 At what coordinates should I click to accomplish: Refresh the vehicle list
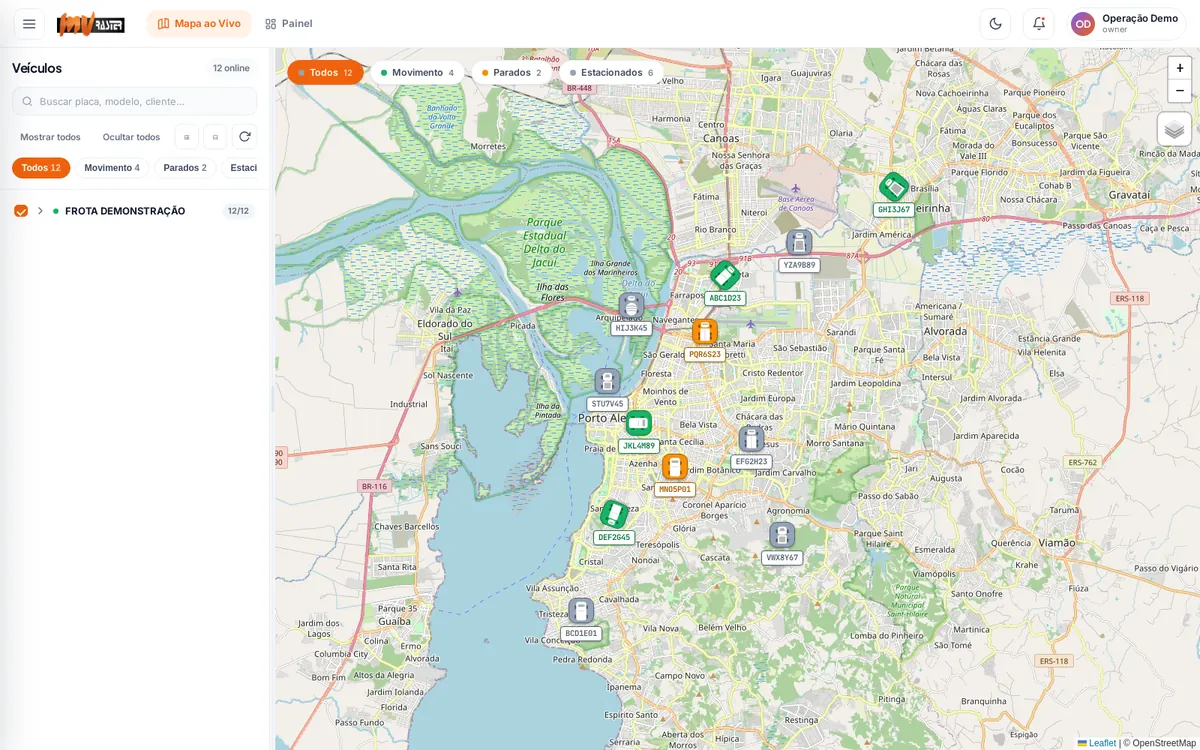[x=244, y=137]
